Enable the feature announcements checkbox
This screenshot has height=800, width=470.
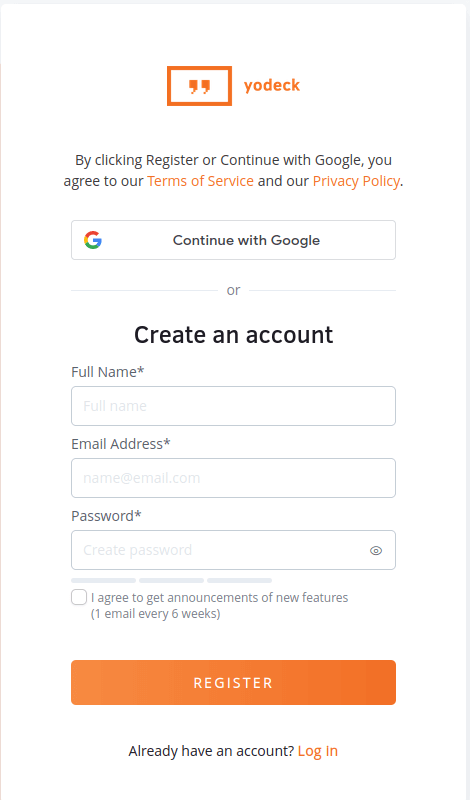79,597
